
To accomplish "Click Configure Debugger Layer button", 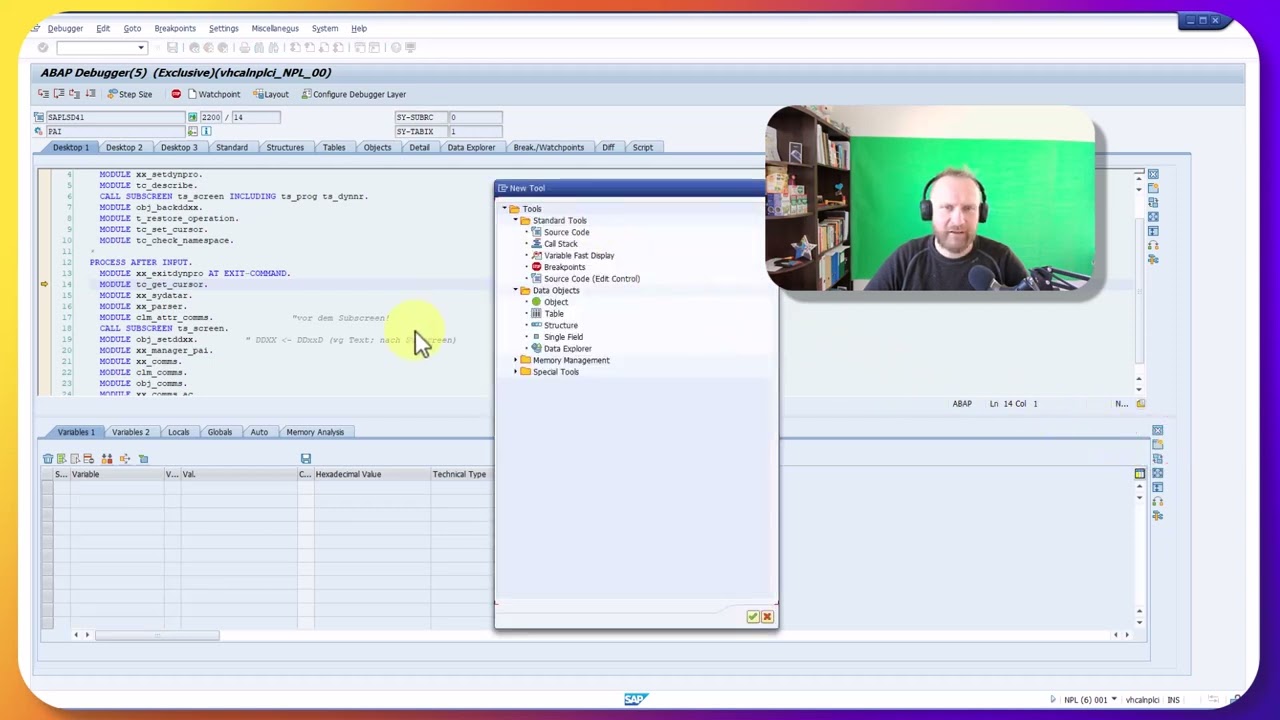I will tap(353, 94).
